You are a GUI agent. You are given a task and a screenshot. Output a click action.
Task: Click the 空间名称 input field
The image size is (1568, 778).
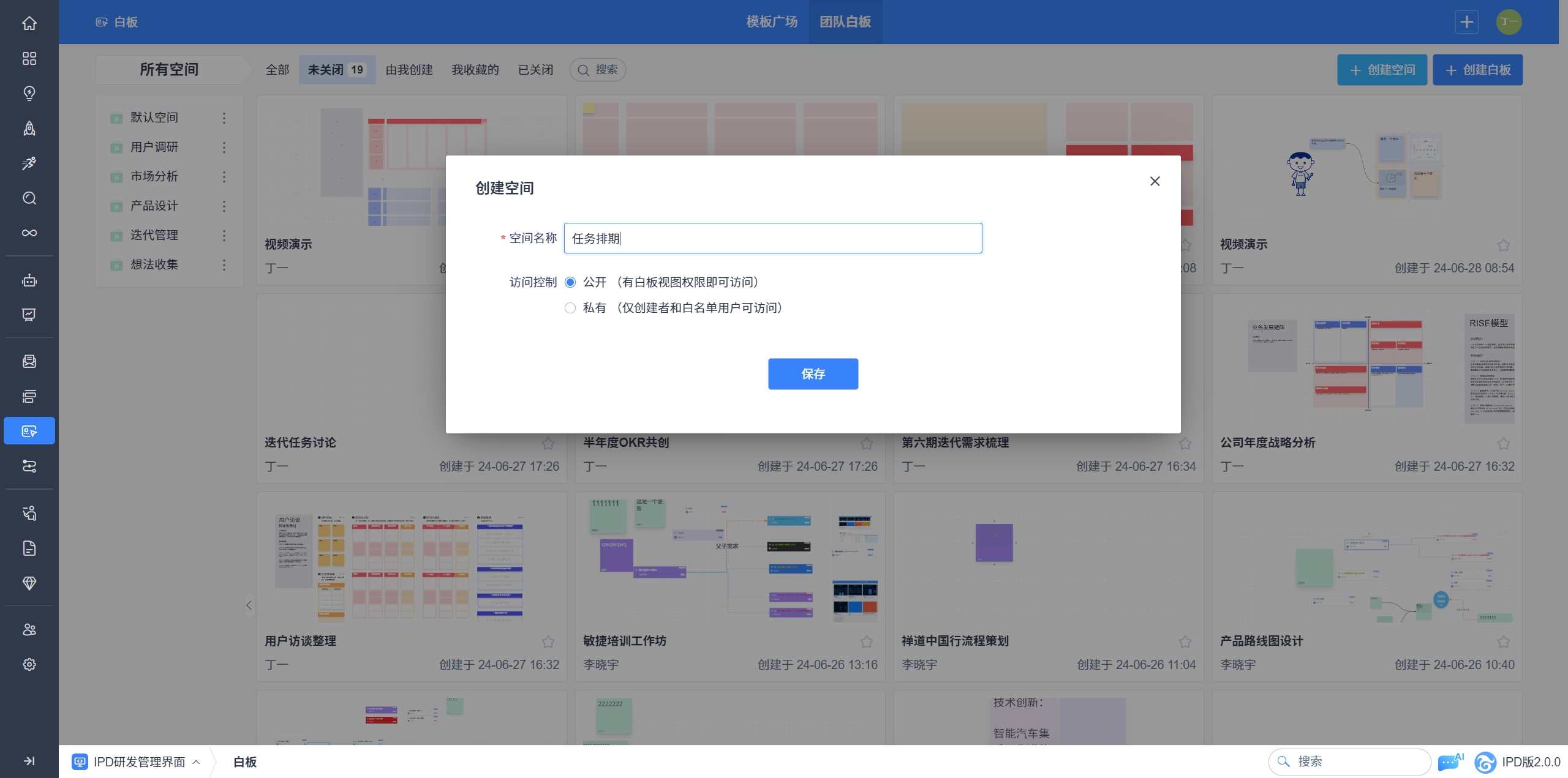[772, 238]
